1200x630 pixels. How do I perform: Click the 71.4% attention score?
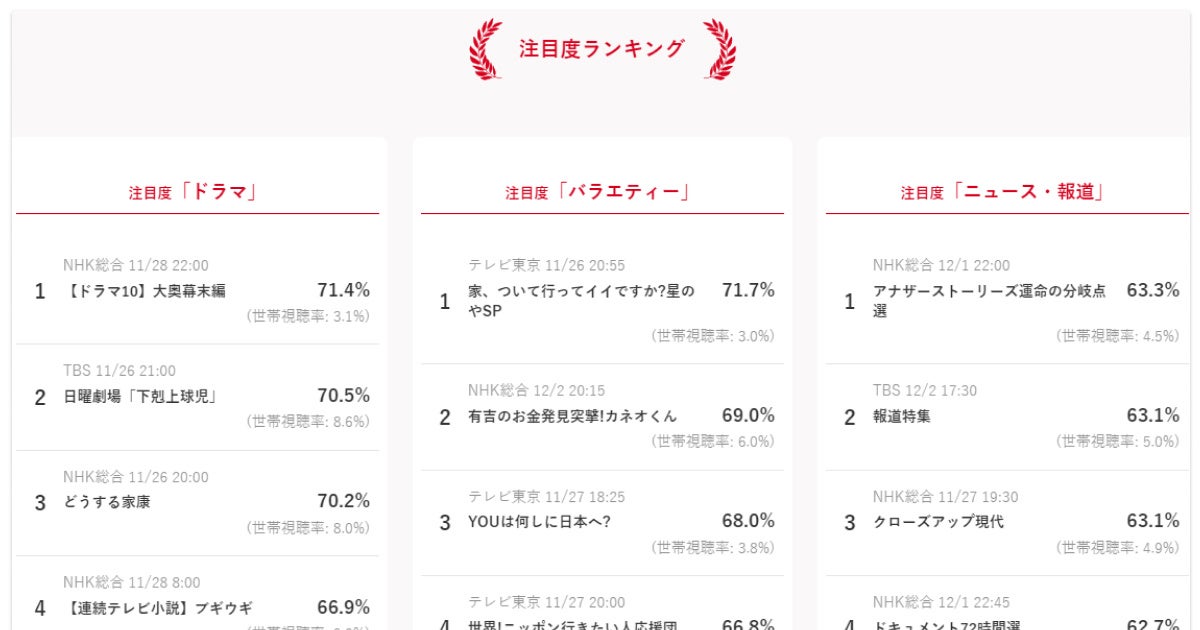pos(343,290)
